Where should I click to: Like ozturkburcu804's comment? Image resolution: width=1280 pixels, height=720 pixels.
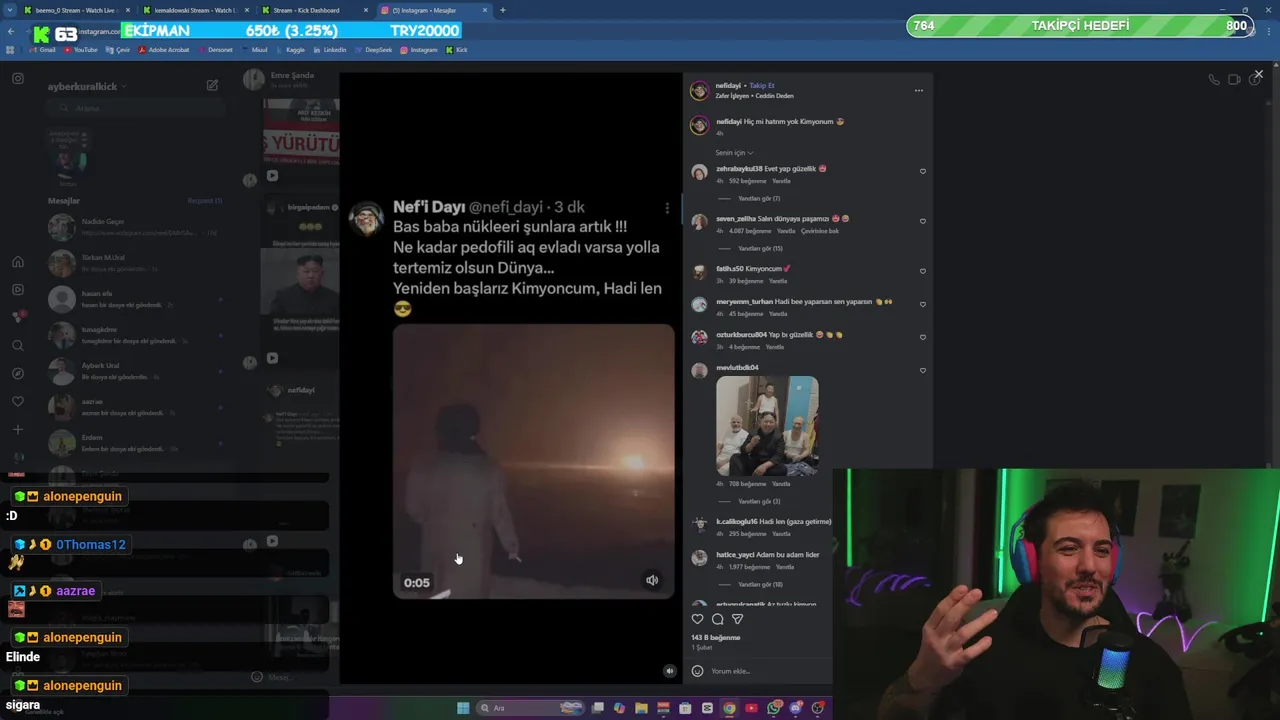(x=922, y=337)
